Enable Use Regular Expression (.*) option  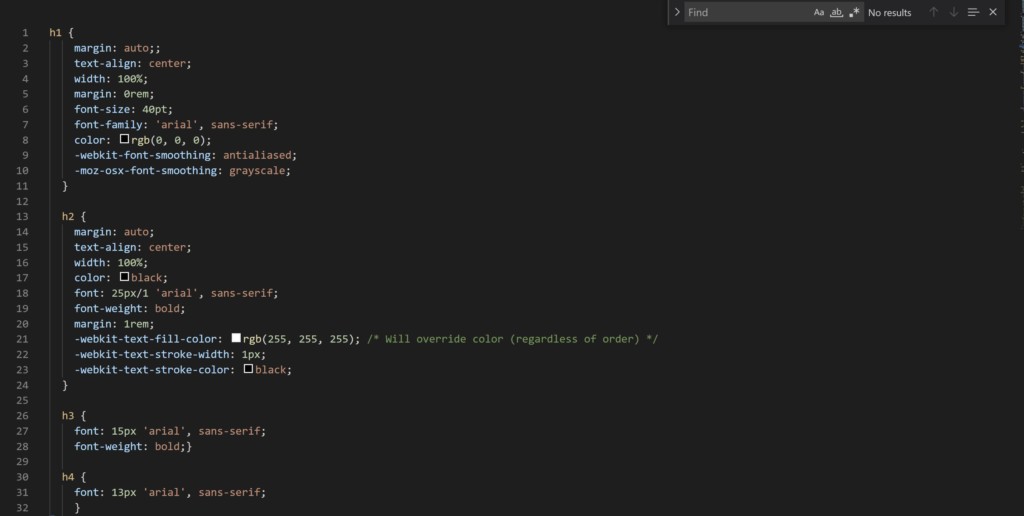coord(854,12)
